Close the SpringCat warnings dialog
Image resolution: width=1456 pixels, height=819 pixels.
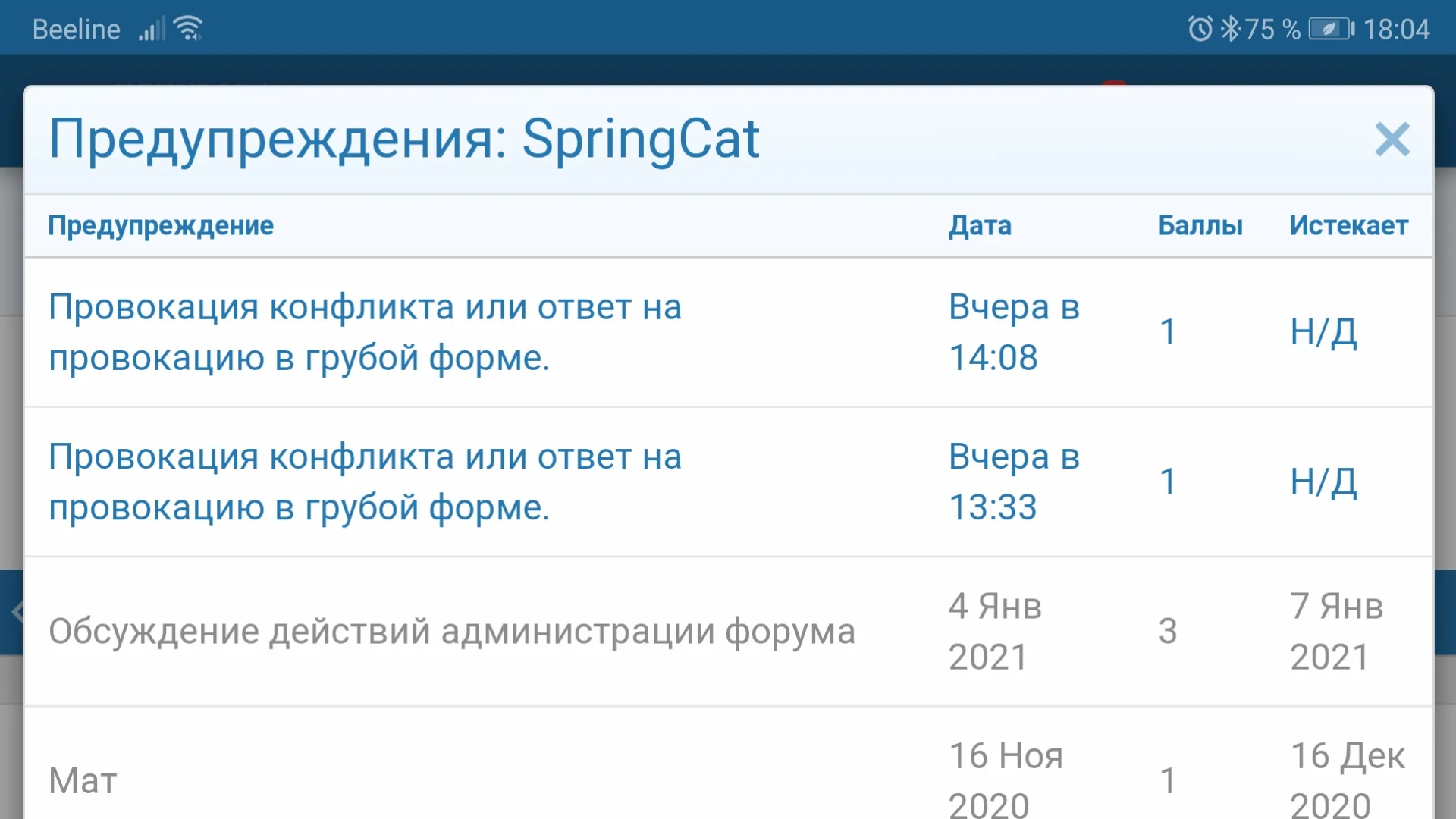1392,140
